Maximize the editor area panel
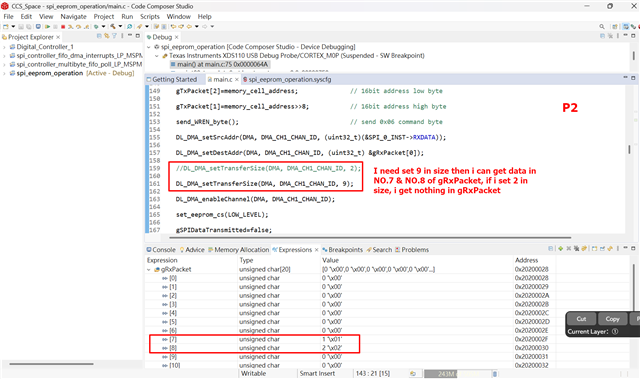The height and width of the screenshot is (379, 640). pos(633,78)
